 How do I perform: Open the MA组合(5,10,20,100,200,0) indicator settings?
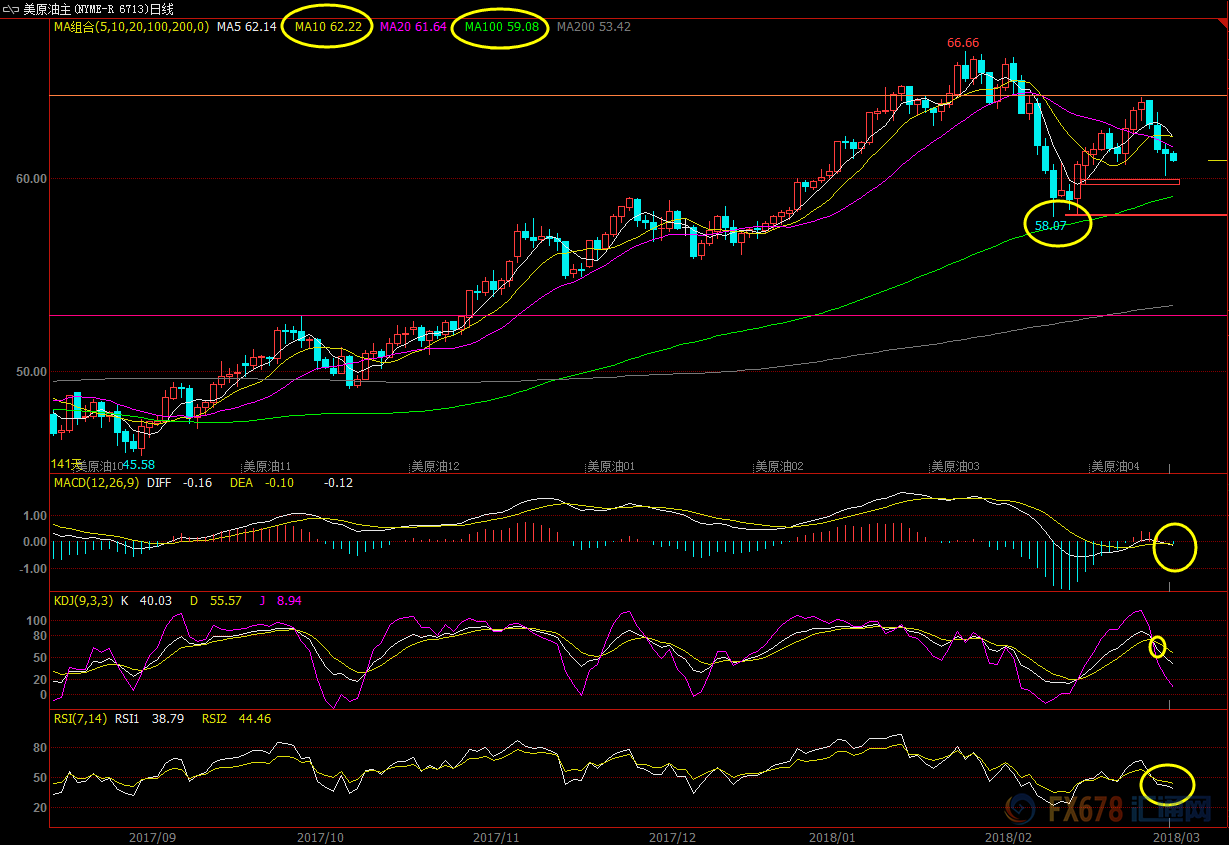point(131,27)
